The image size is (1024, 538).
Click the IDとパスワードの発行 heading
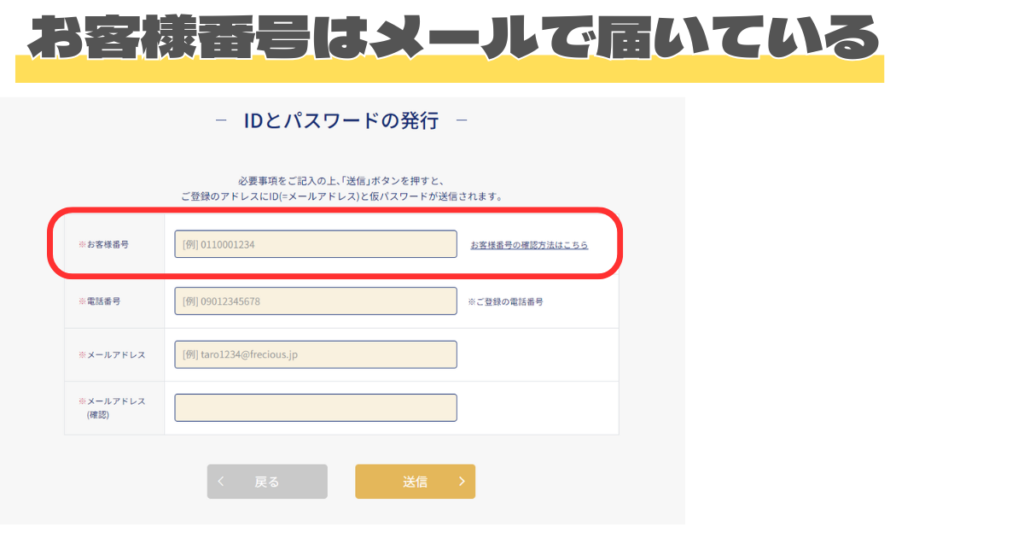point(341,122)
